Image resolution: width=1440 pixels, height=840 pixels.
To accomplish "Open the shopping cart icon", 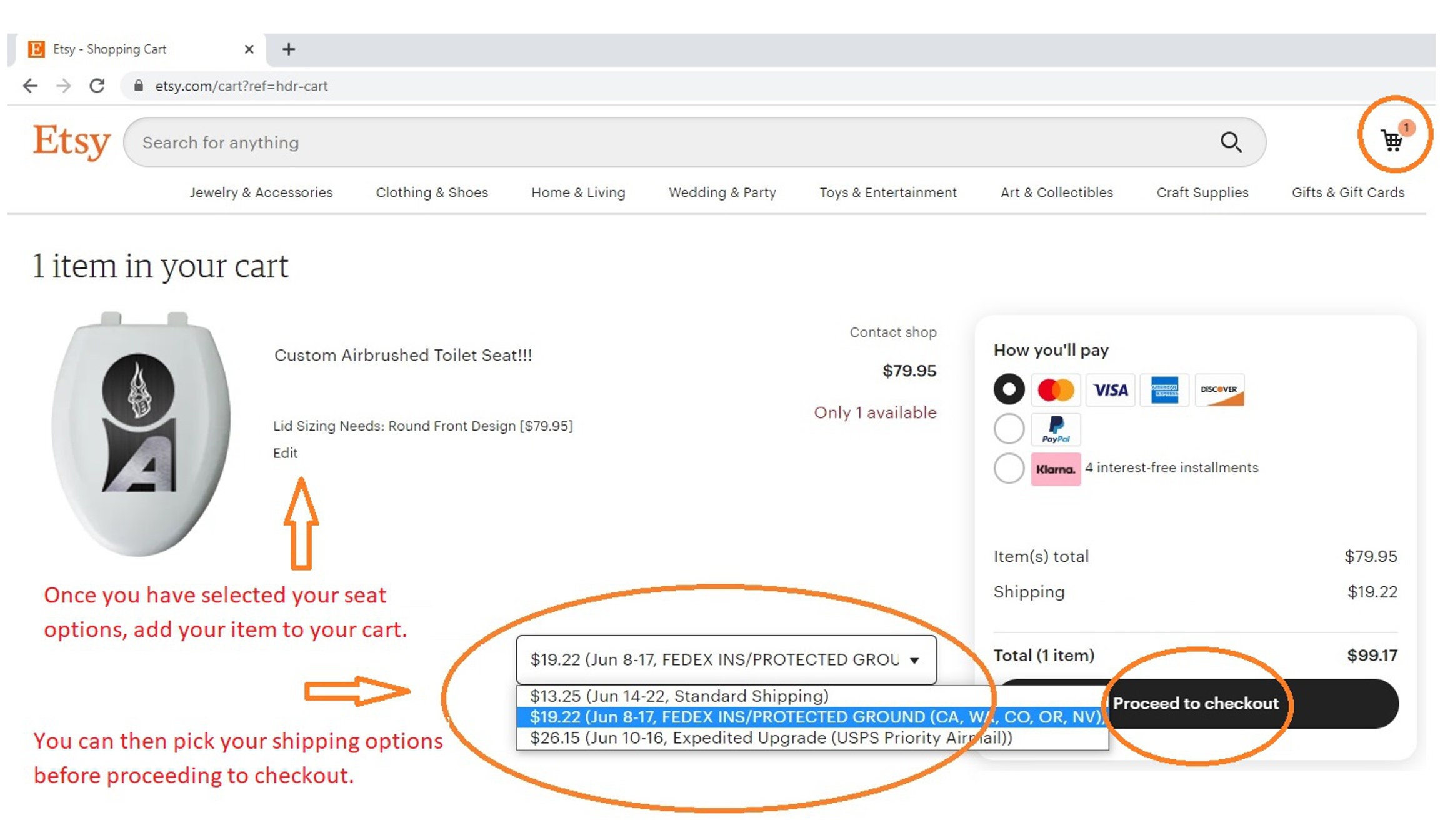I will tap(1392, 140).
